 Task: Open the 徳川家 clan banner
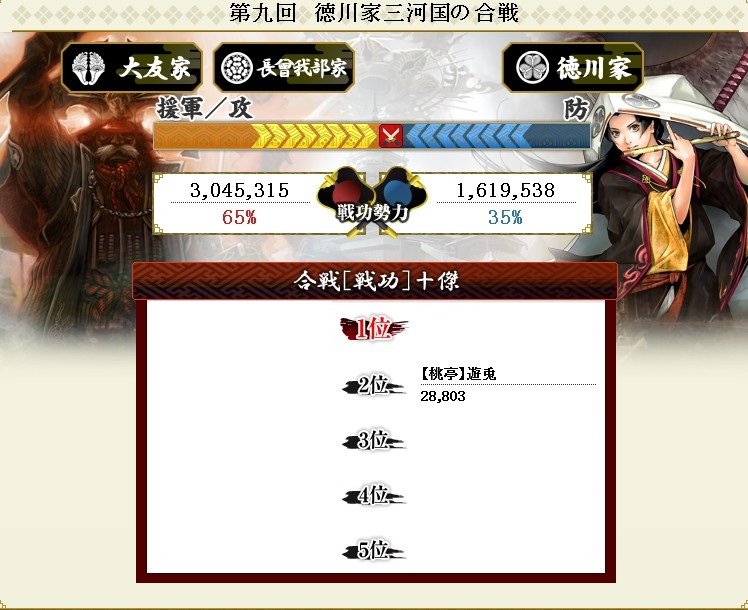point(573,67)
